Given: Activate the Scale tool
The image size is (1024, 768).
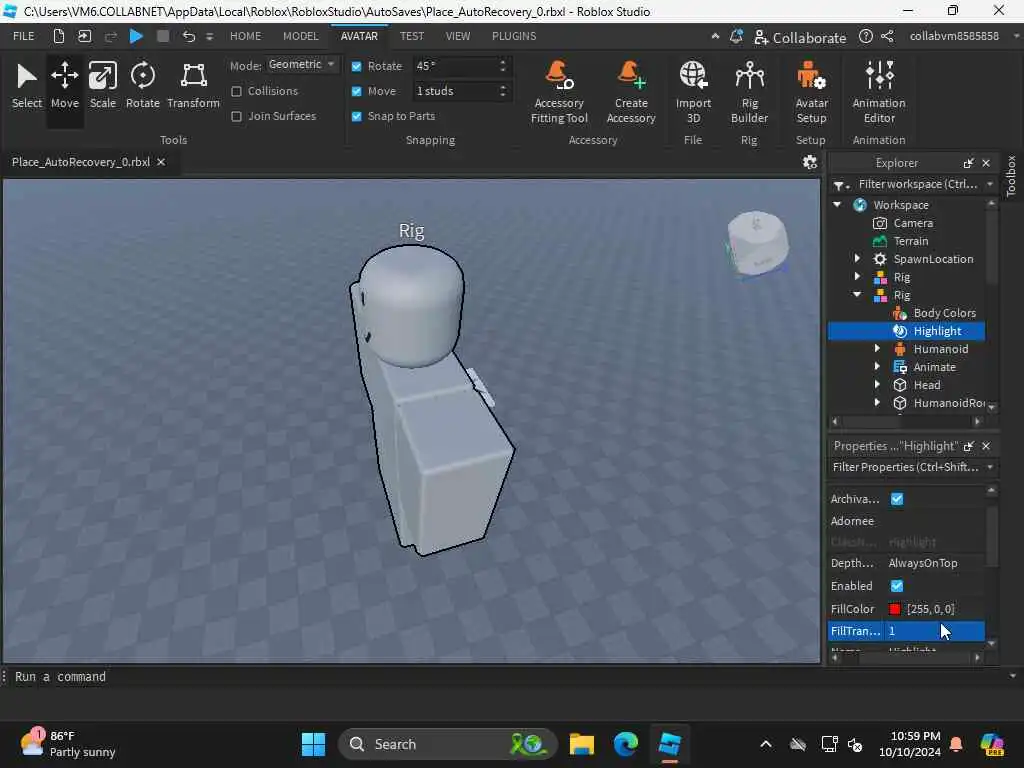Looking at the screenshot, I should (103, 87).
